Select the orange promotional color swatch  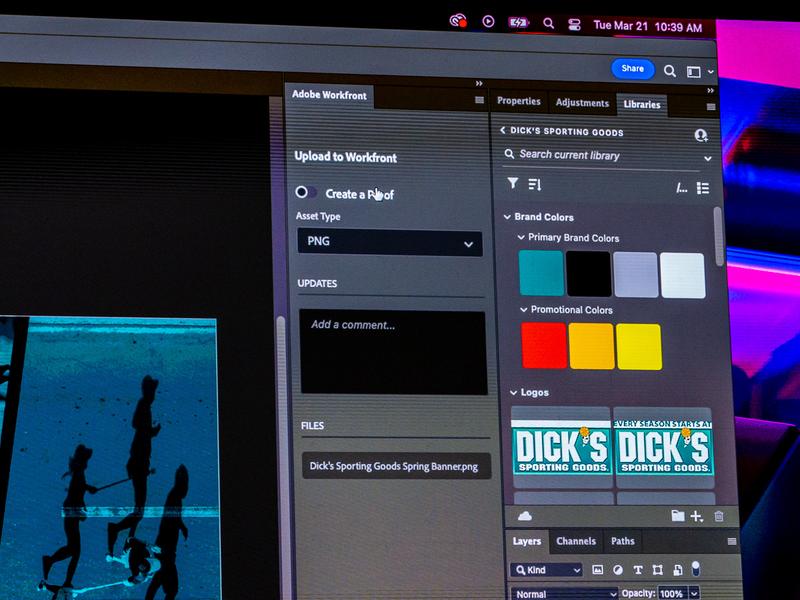pos(591,346)
